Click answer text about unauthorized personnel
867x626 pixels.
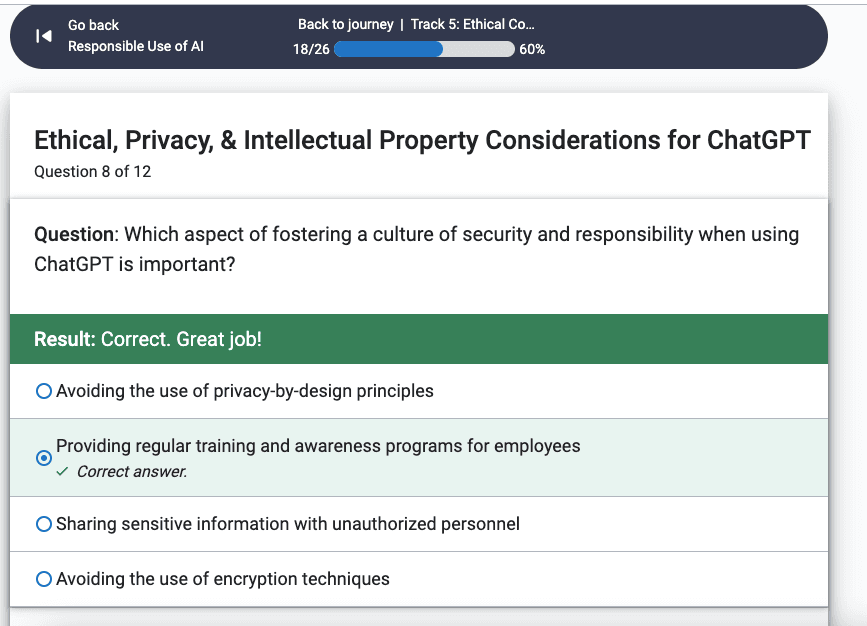tap(288, 524)
